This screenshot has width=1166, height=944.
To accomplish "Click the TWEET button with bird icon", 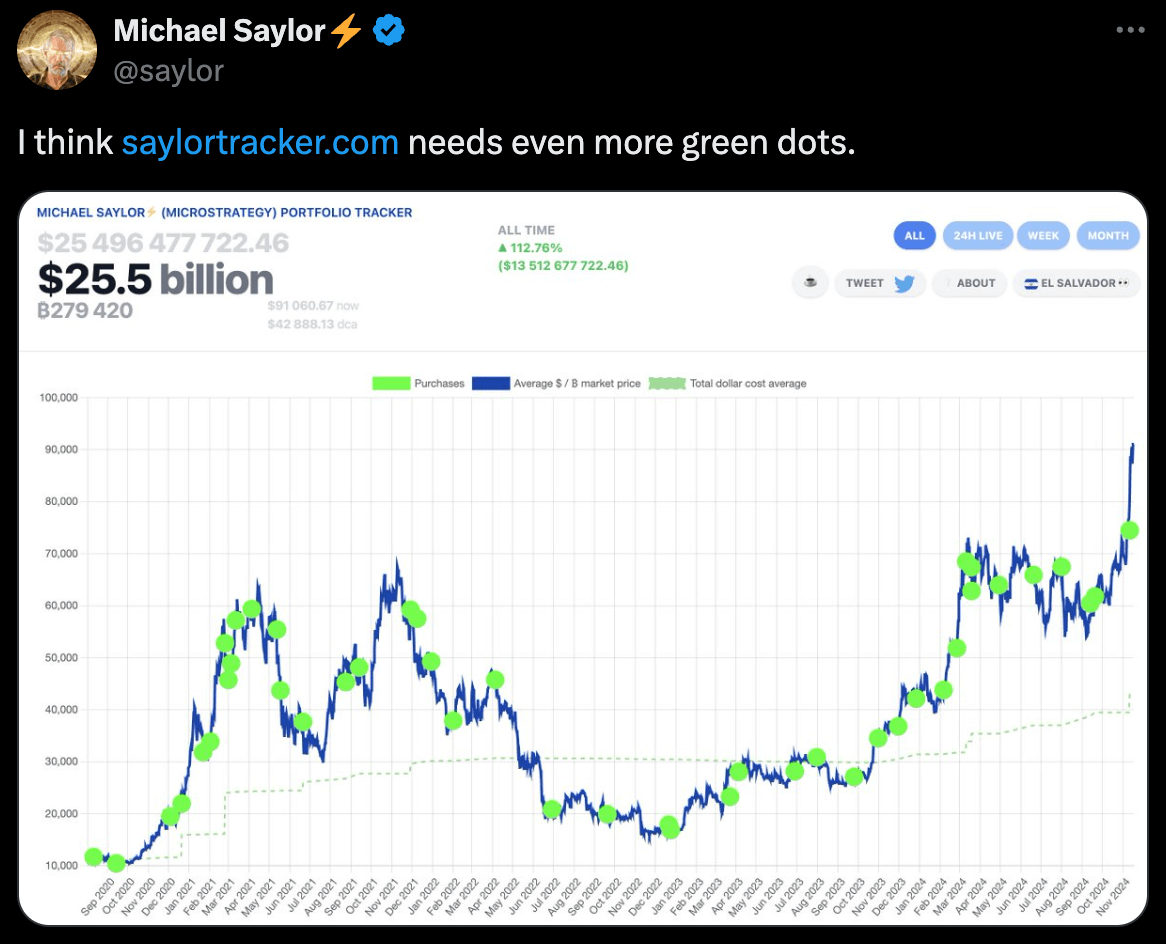I will coord(880,283).
